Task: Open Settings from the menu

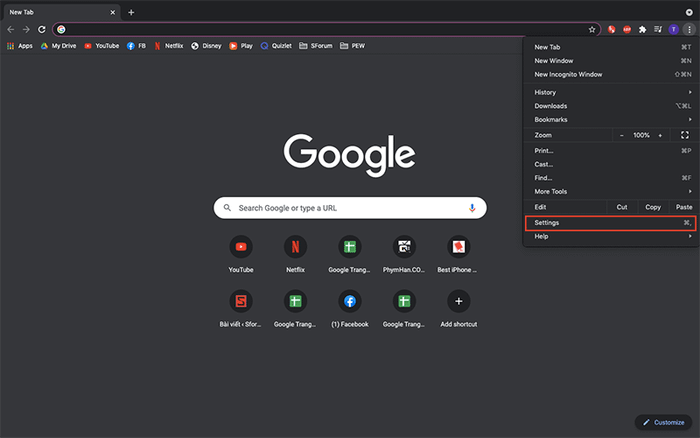Action: coord(611,223)
